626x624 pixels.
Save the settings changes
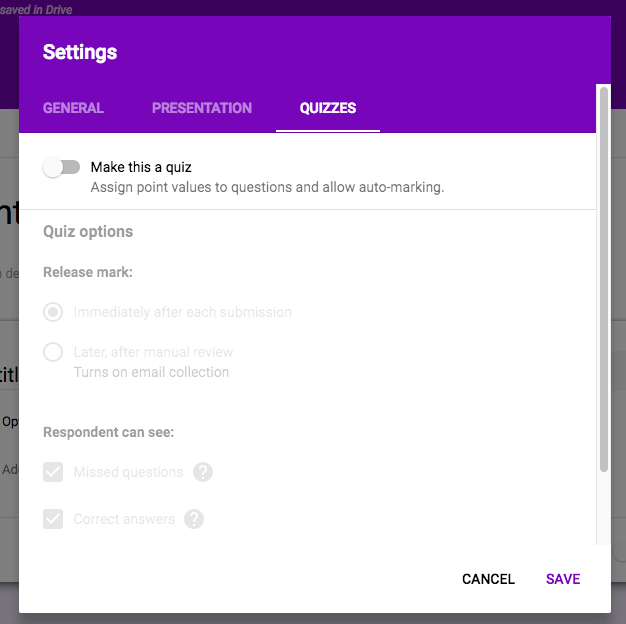(x=563, y=579)
